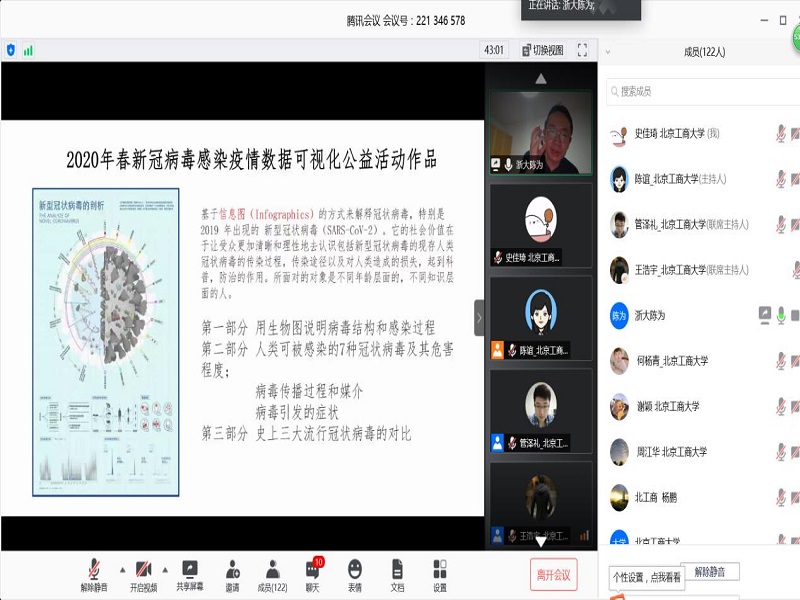The width and height of the screenshot is (800, 600).
Task: Click the 邀请 invite icon
Action: click(x=232, y=574)
